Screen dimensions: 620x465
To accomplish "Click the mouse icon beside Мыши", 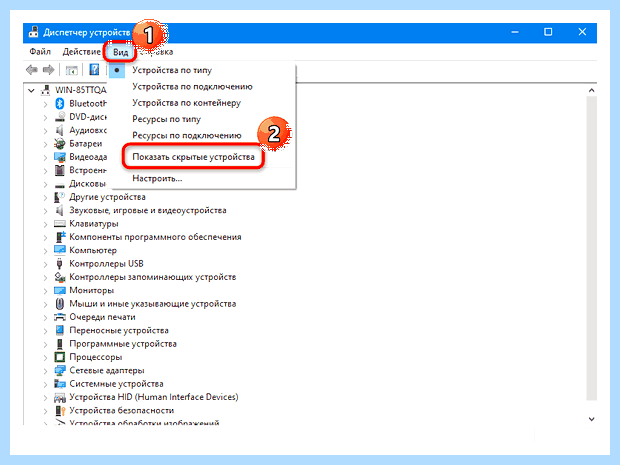I will click(x=60, y=304).
